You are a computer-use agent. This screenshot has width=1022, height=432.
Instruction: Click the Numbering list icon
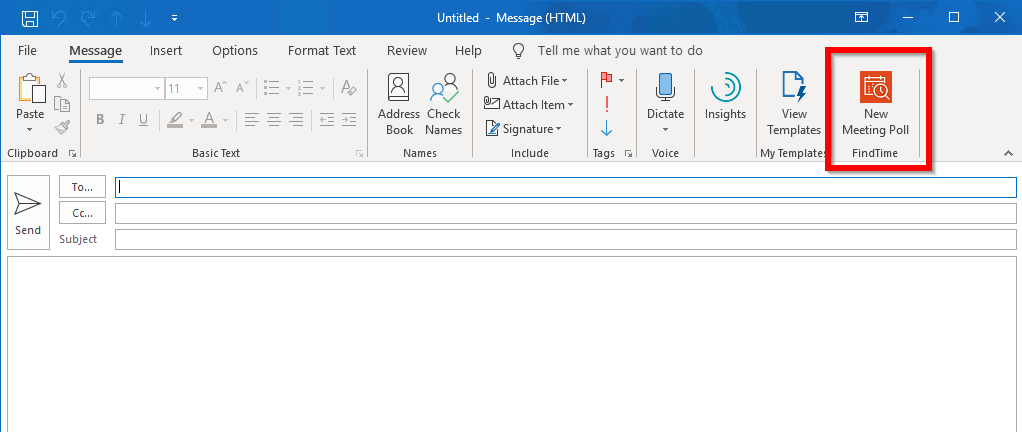pyautogui.click(x=306, y=88)
